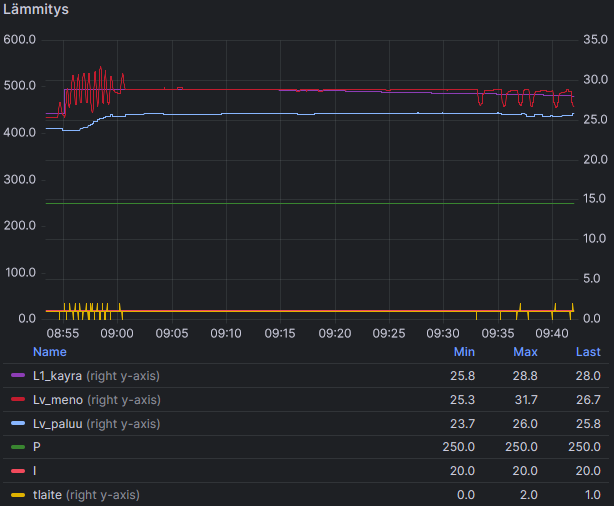Screen dimensions: 614x506
Task: Click Lv_meno Max value 31.7
Action: click(526, 400)
